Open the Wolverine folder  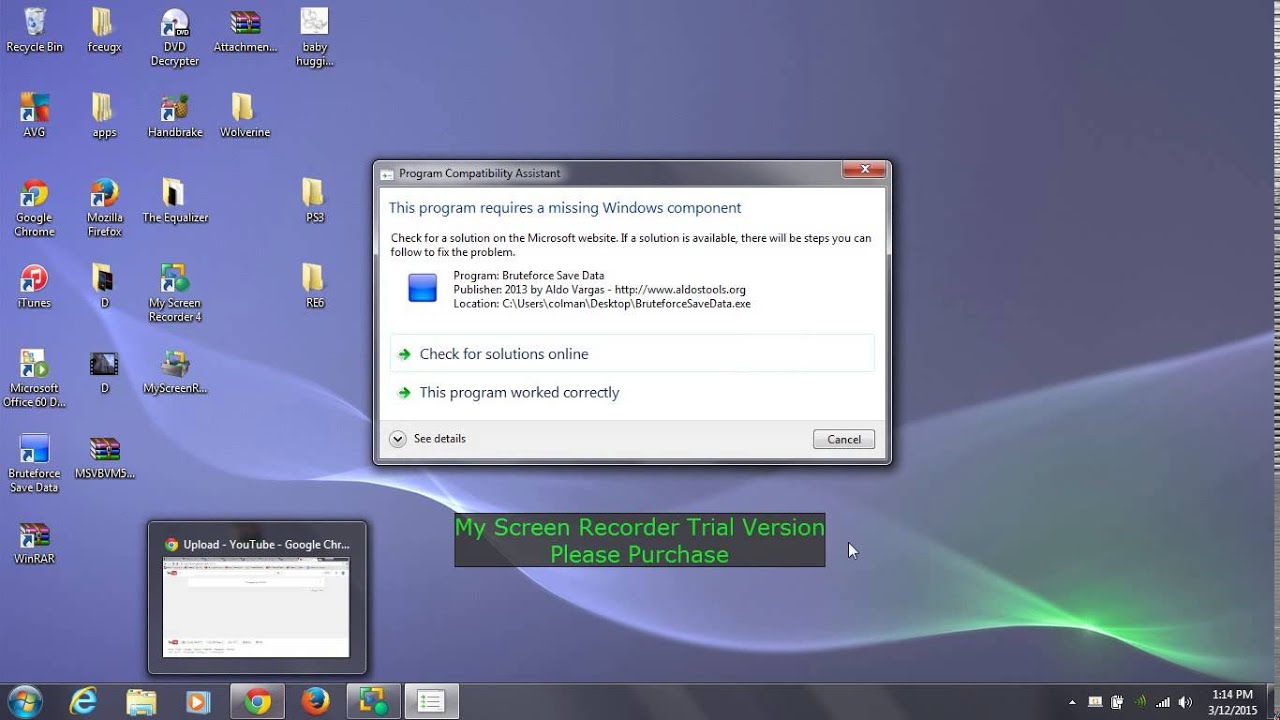coord(245,115)
